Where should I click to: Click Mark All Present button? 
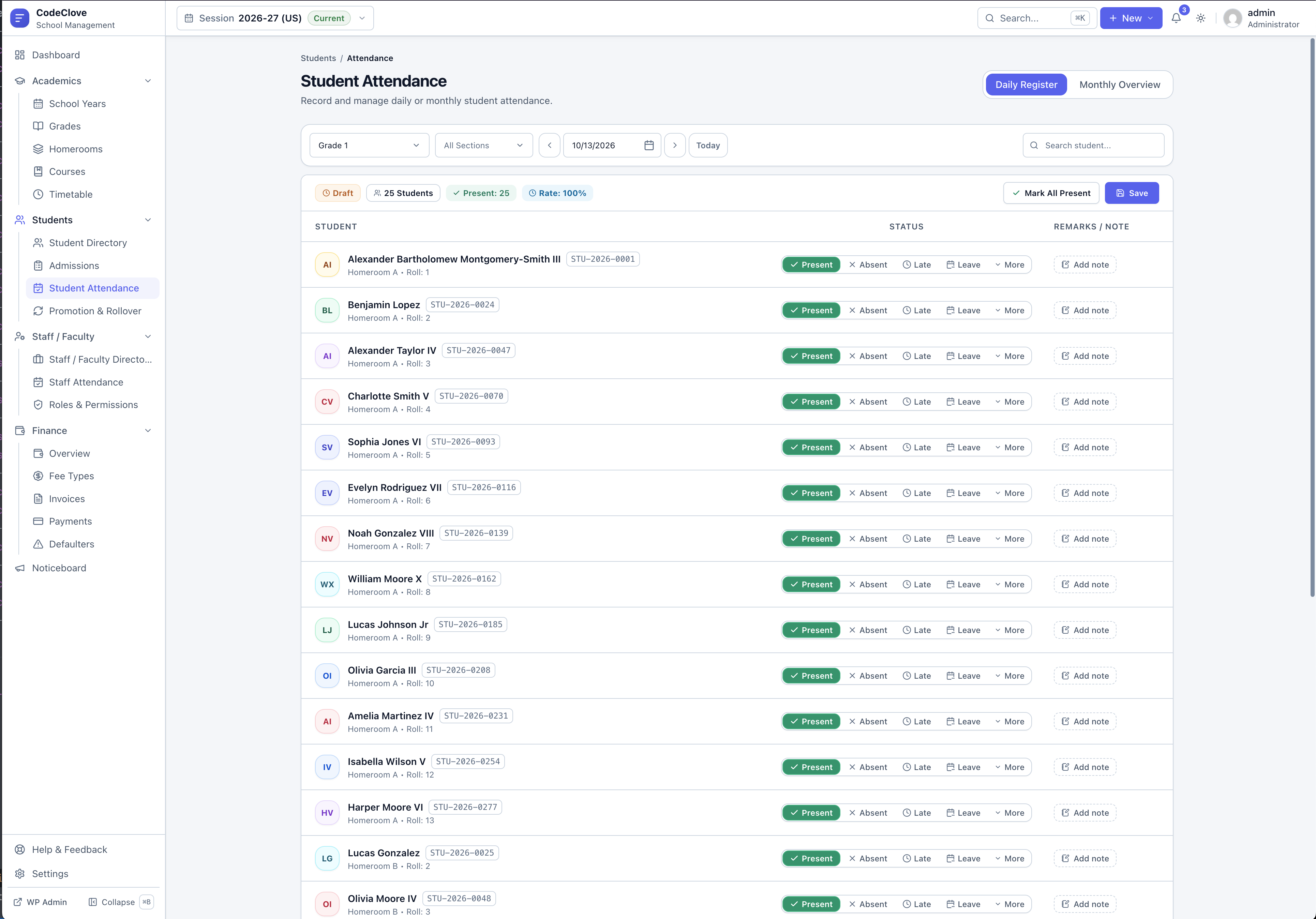click(x=1051, y=193)
